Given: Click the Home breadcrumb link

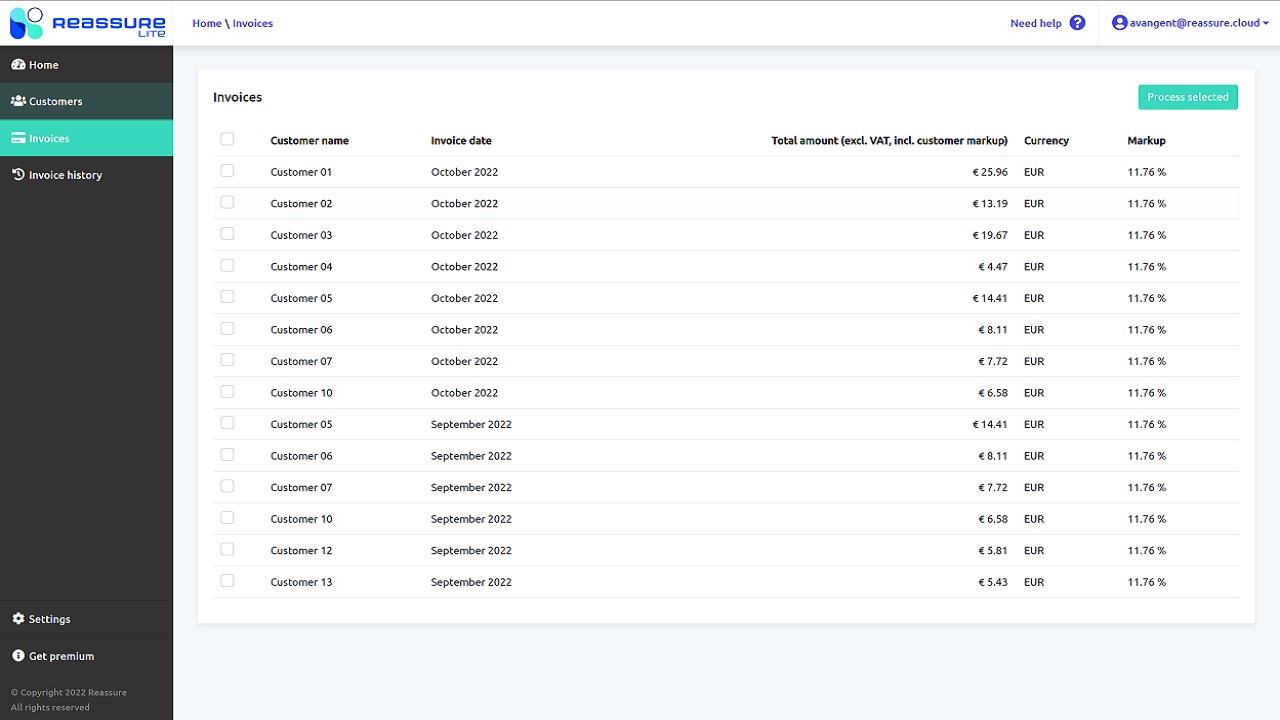Looking at the screenshot, I should [x=207, y=23].
